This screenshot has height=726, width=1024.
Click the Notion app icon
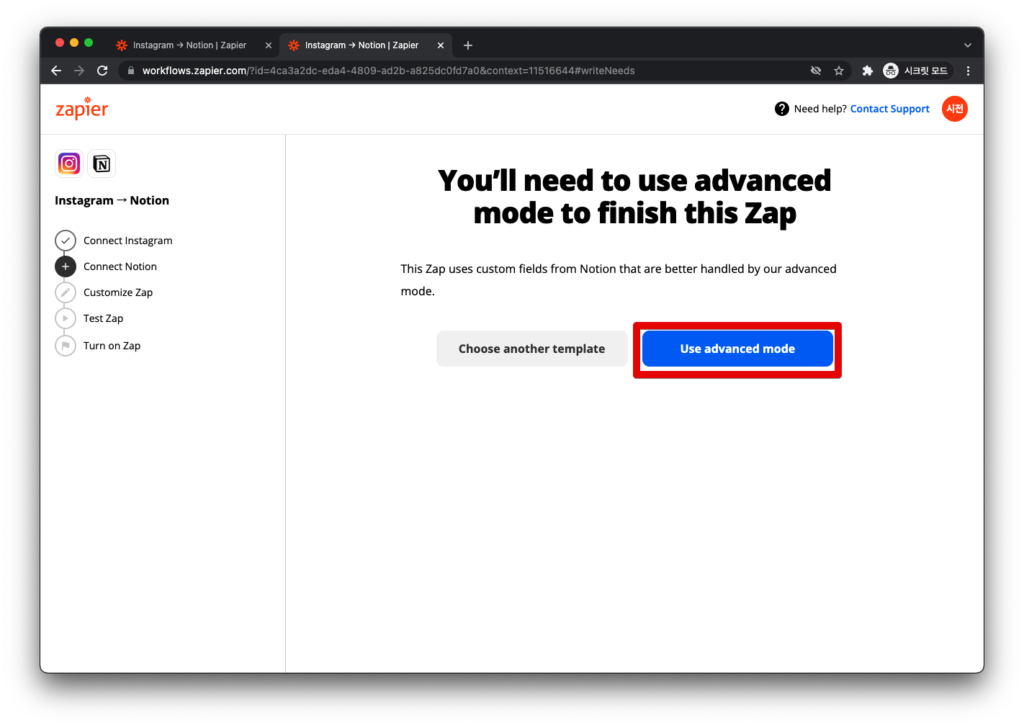click(x=102, y=163)
